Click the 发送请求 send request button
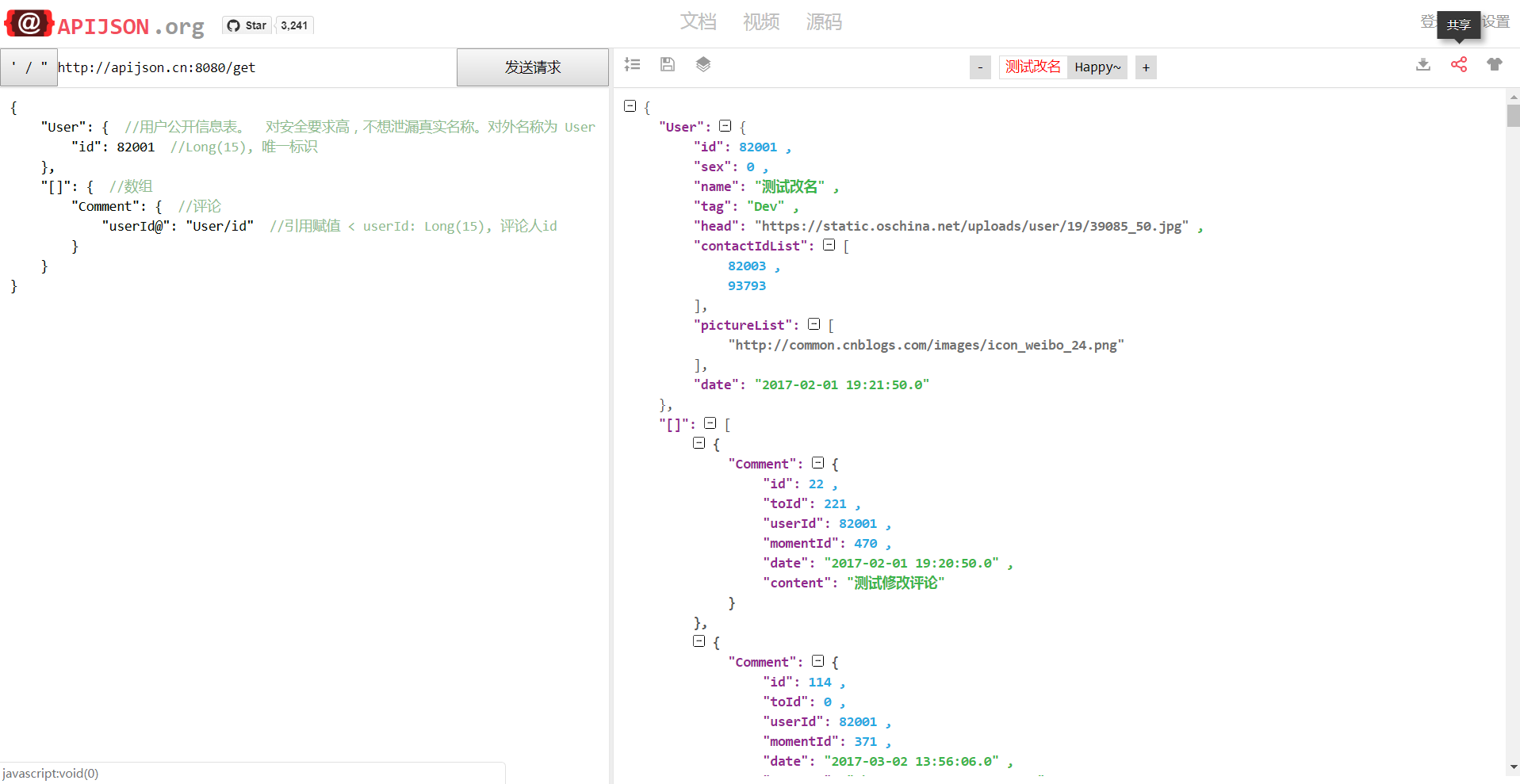1520x784 pixels. pos(533,67)
